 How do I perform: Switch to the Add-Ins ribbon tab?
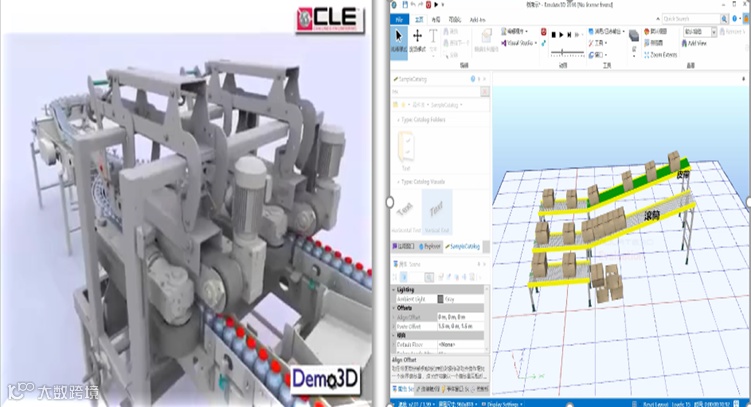pos(477,20)
